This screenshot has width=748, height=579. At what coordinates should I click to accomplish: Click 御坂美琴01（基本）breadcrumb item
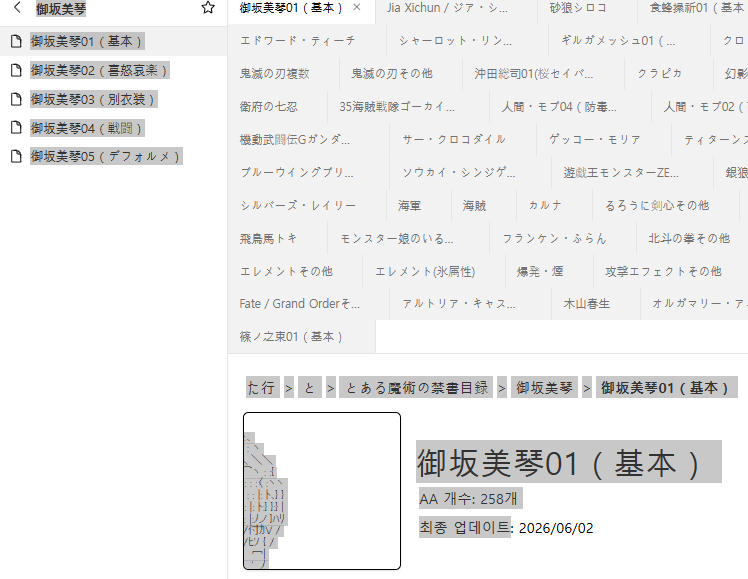667,387
